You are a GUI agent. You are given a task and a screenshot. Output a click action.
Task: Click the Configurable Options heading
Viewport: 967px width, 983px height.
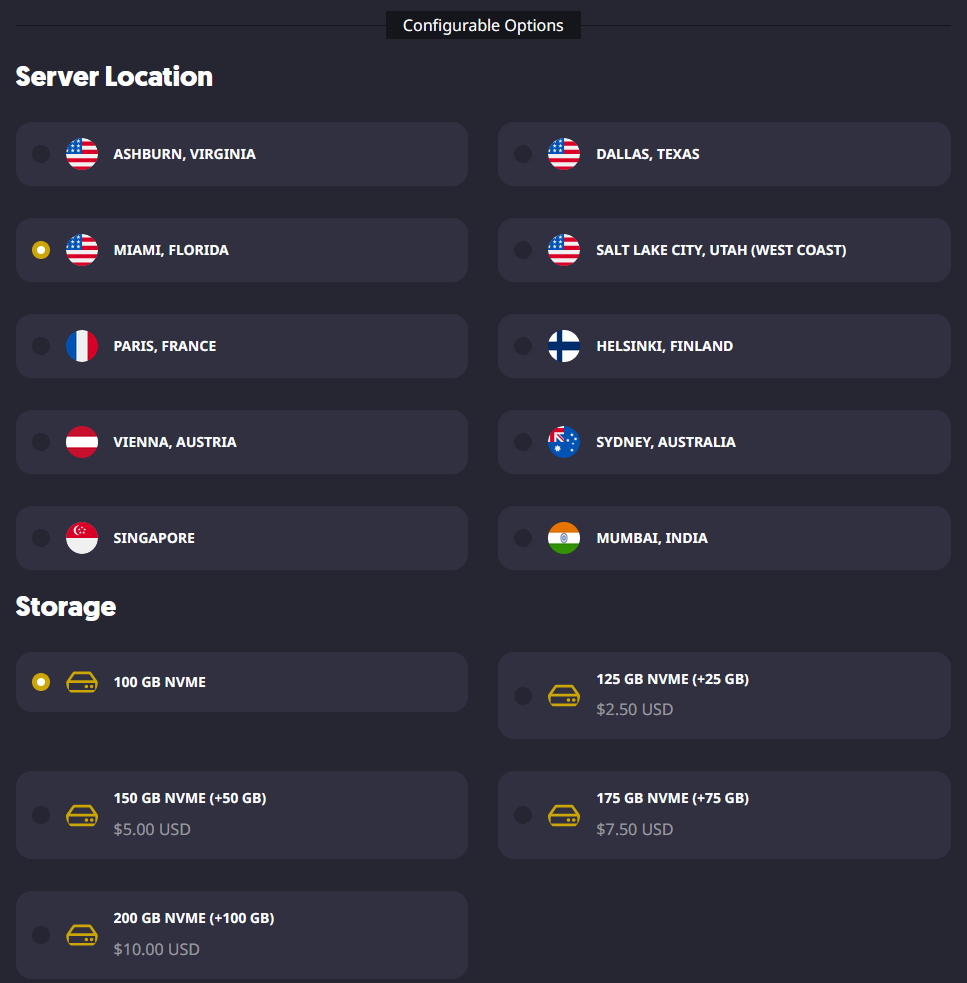[483, 26]
